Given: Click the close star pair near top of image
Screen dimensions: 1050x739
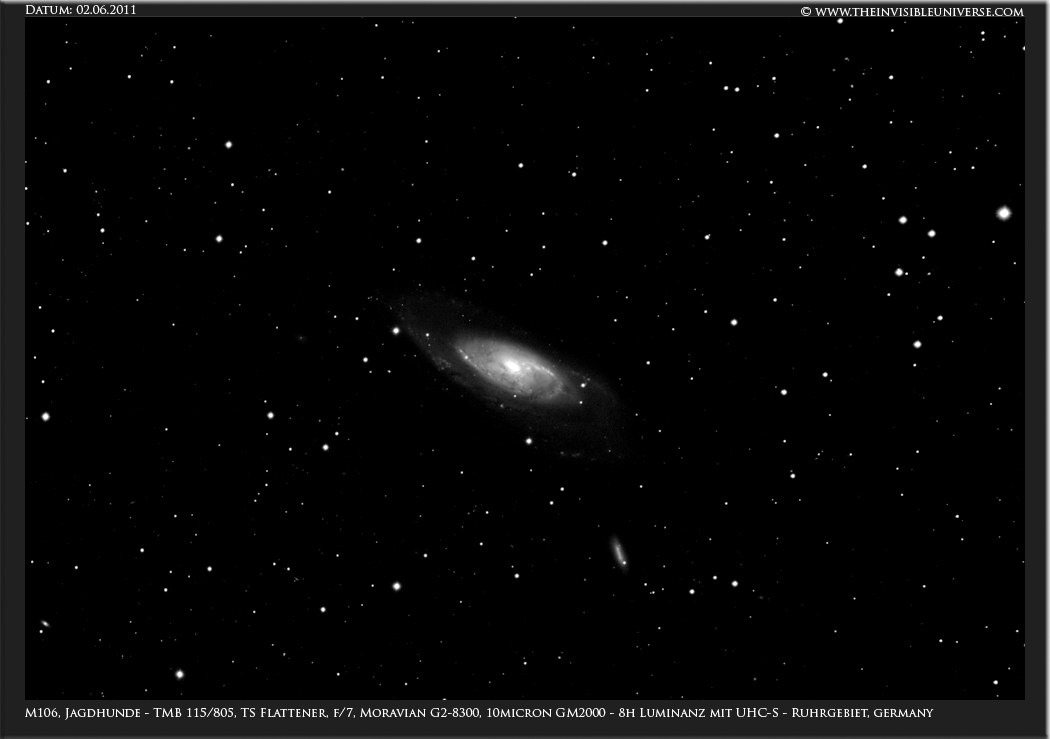Looking at the screenshot, I should coord(731,89).
